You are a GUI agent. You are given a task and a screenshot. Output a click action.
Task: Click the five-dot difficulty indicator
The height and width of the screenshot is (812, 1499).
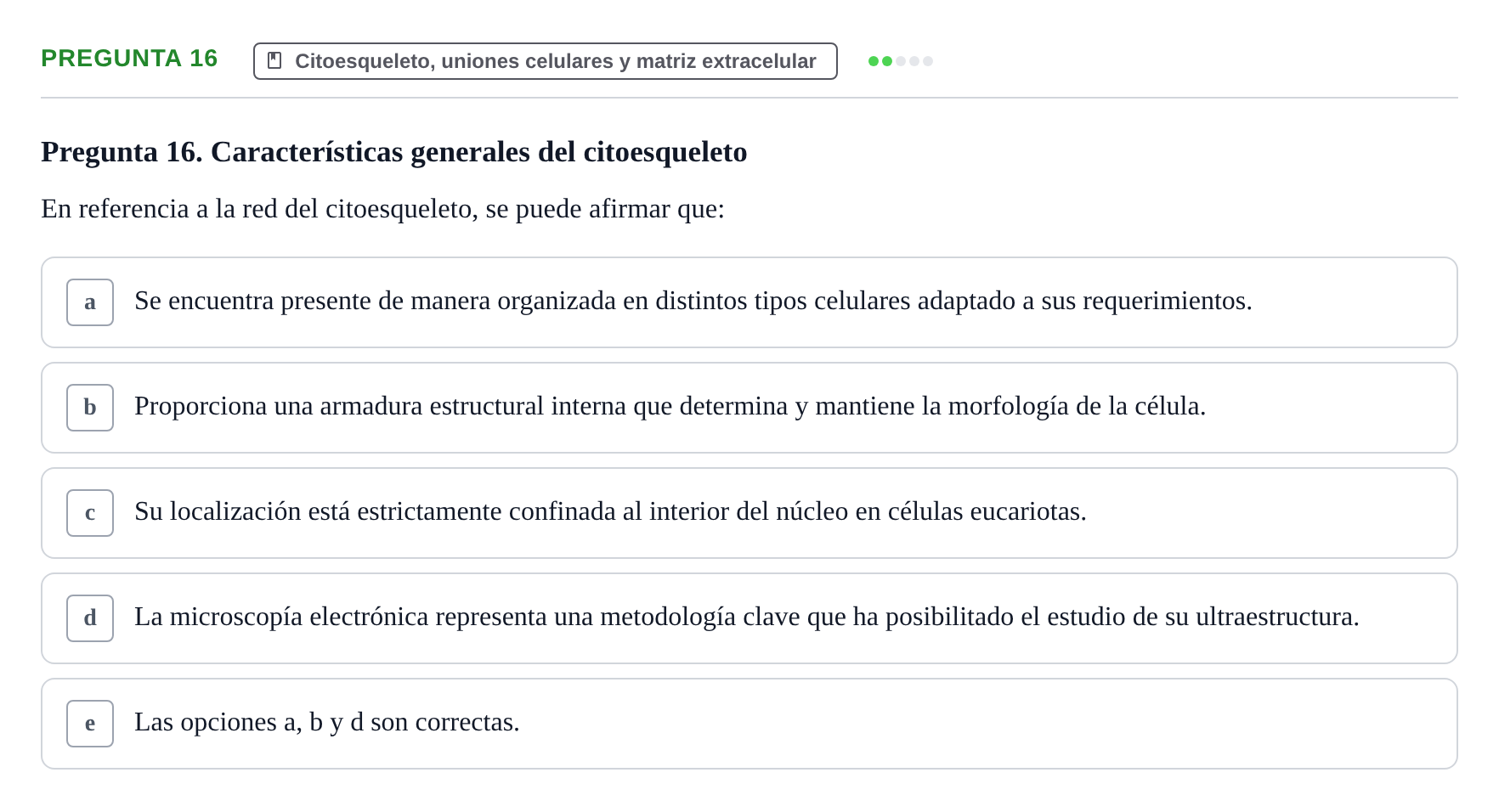click(901, 61)
